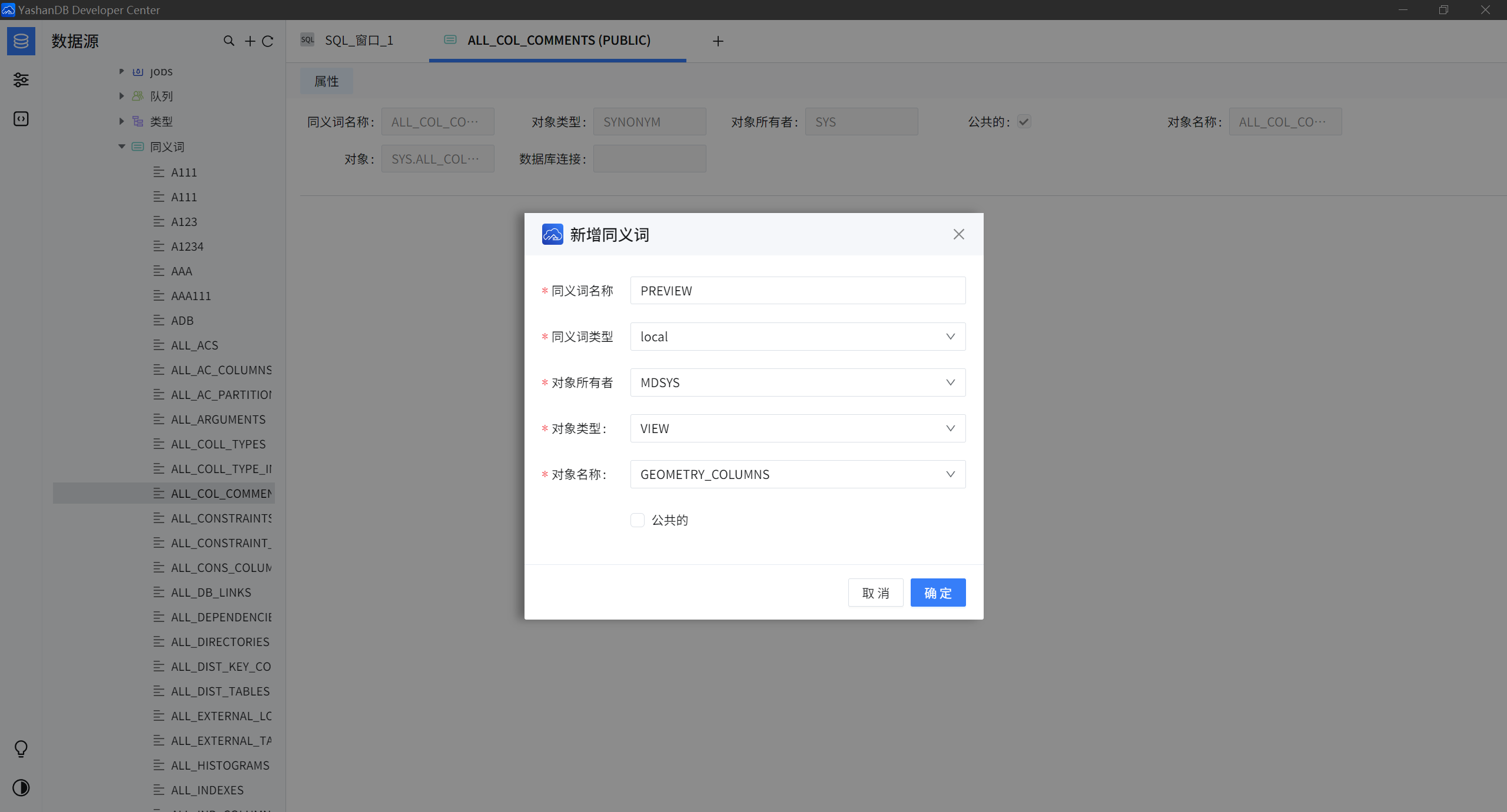This screenshot has height=812, width=1507.
Task: Click the jobs node icon
Action: (x=138, y=71)
